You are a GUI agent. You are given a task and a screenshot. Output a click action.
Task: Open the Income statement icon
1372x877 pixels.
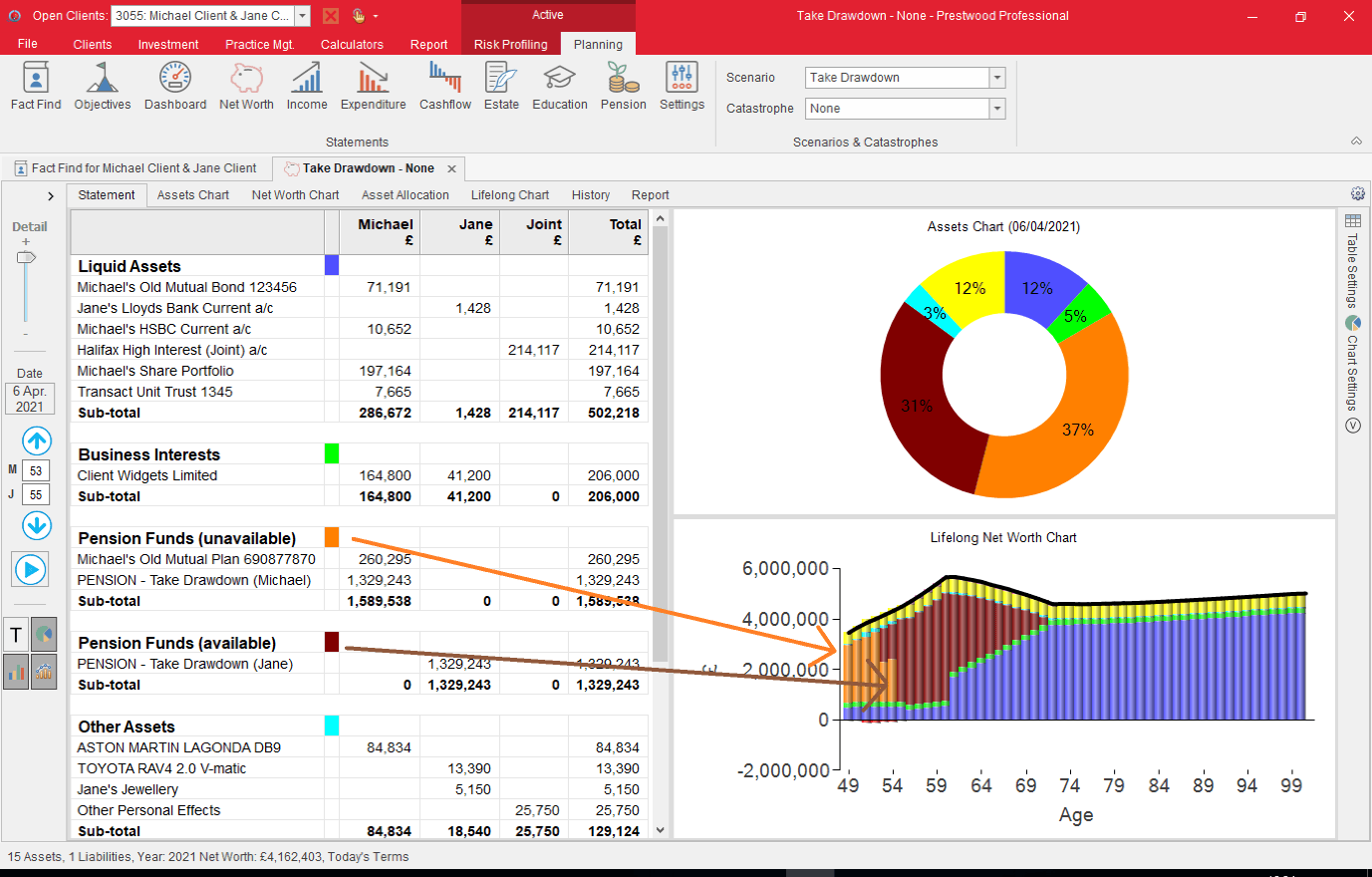(x=307, y=86)
